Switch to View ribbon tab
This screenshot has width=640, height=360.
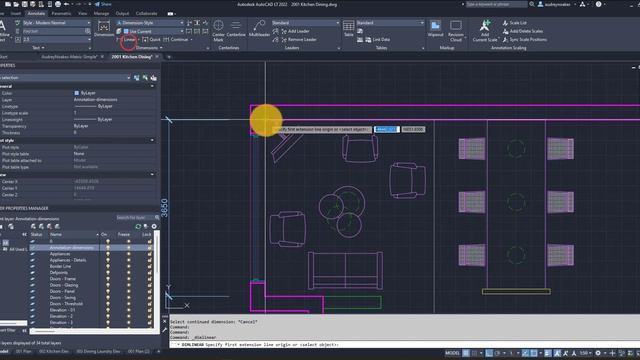click(82, 13)
